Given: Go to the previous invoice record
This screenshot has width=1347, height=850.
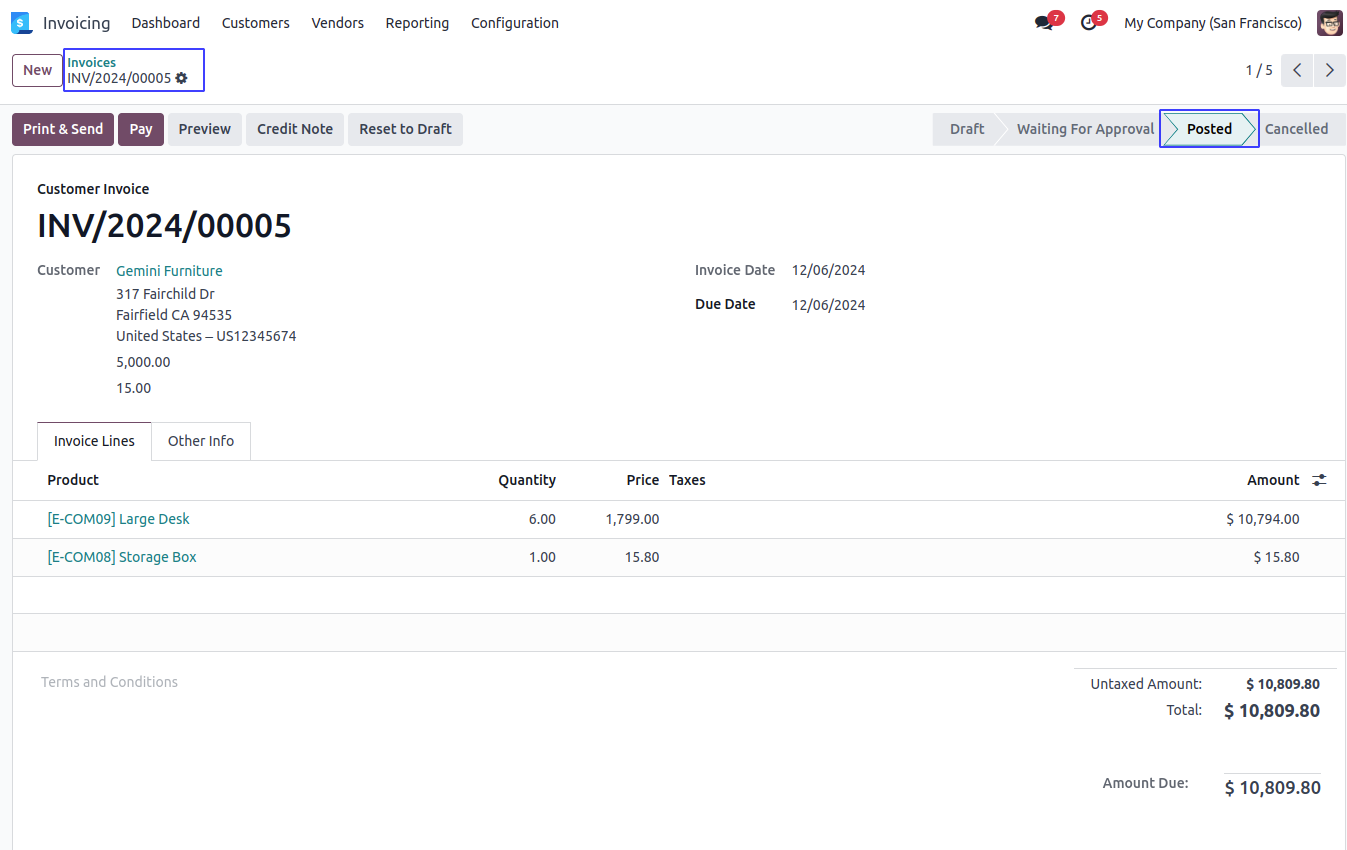Looking at the screenshot, I should click(1297, 70).
